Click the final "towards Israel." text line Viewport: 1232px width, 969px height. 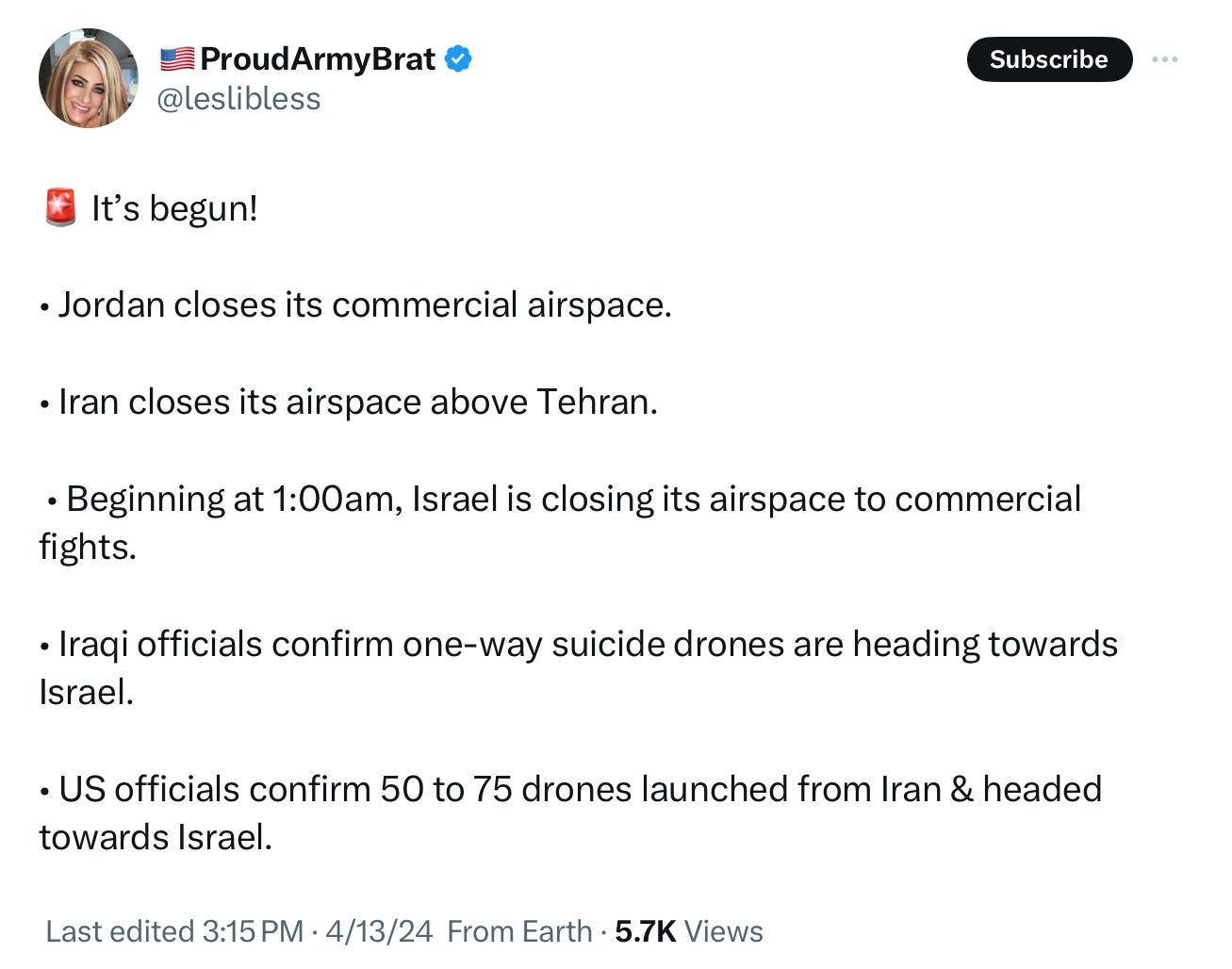click(x=156, y=838)
